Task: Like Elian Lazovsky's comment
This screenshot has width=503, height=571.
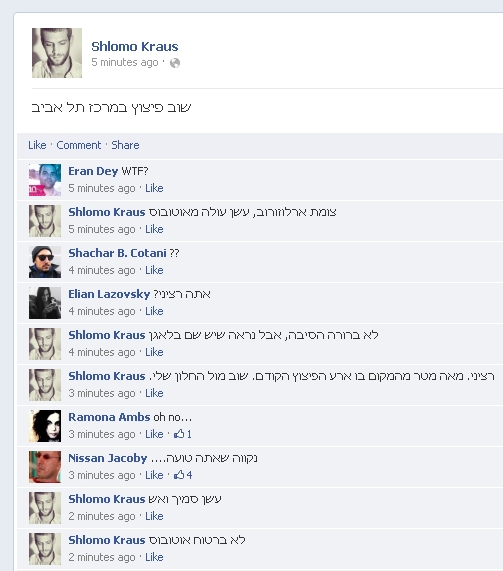Action: pyautogui.click(x=154, y=311)
